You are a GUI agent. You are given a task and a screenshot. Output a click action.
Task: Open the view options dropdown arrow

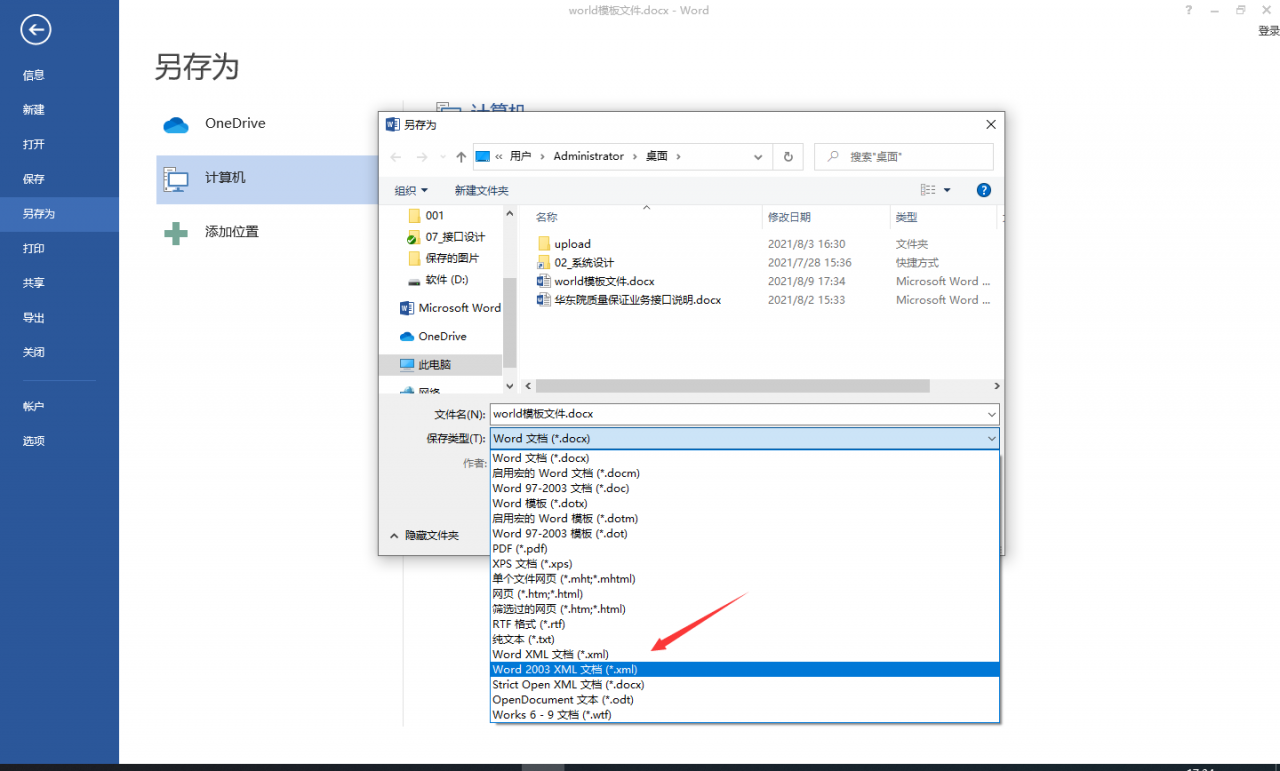[x=947, y=190]
